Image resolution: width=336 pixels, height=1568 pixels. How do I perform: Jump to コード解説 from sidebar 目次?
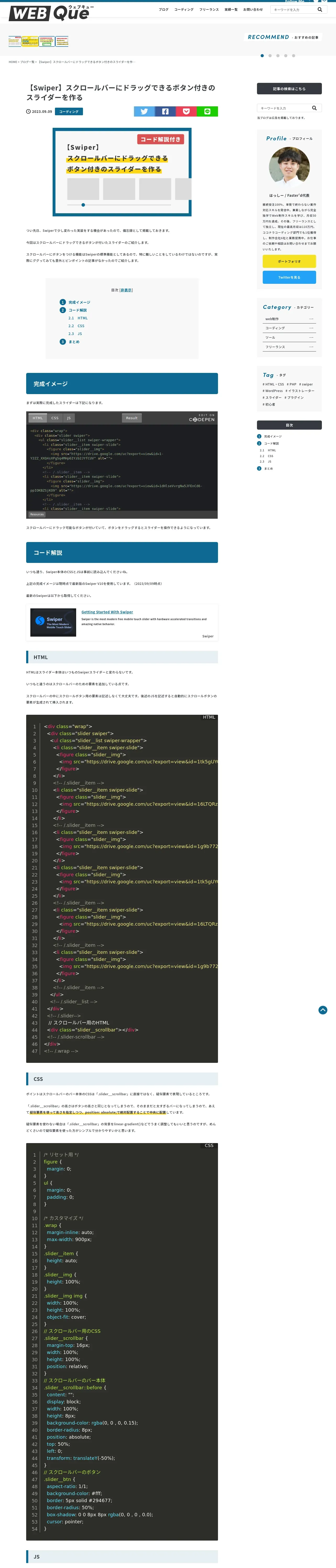(x=271, y=444)
